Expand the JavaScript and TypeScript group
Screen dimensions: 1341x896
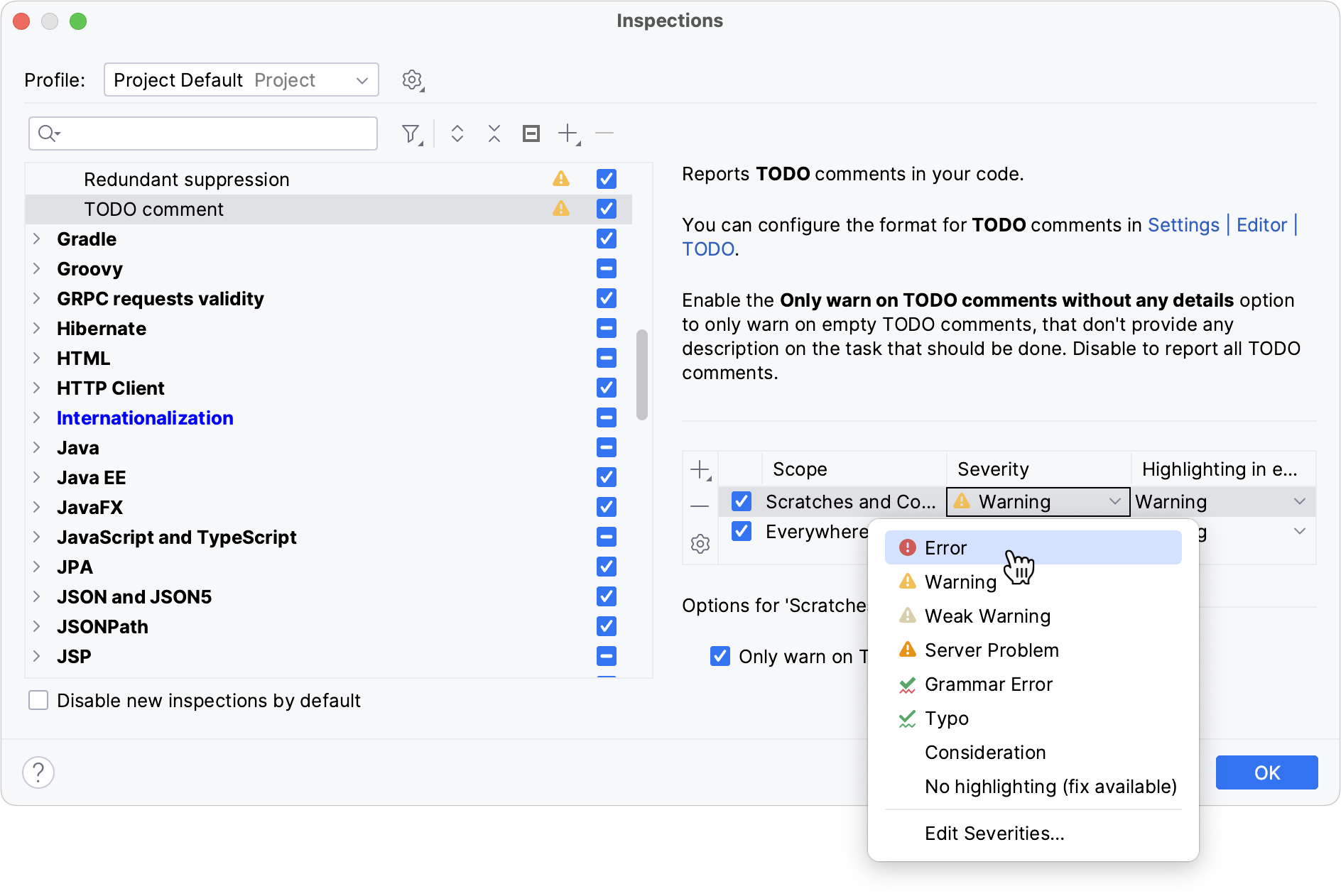click(x=37, y=537)
